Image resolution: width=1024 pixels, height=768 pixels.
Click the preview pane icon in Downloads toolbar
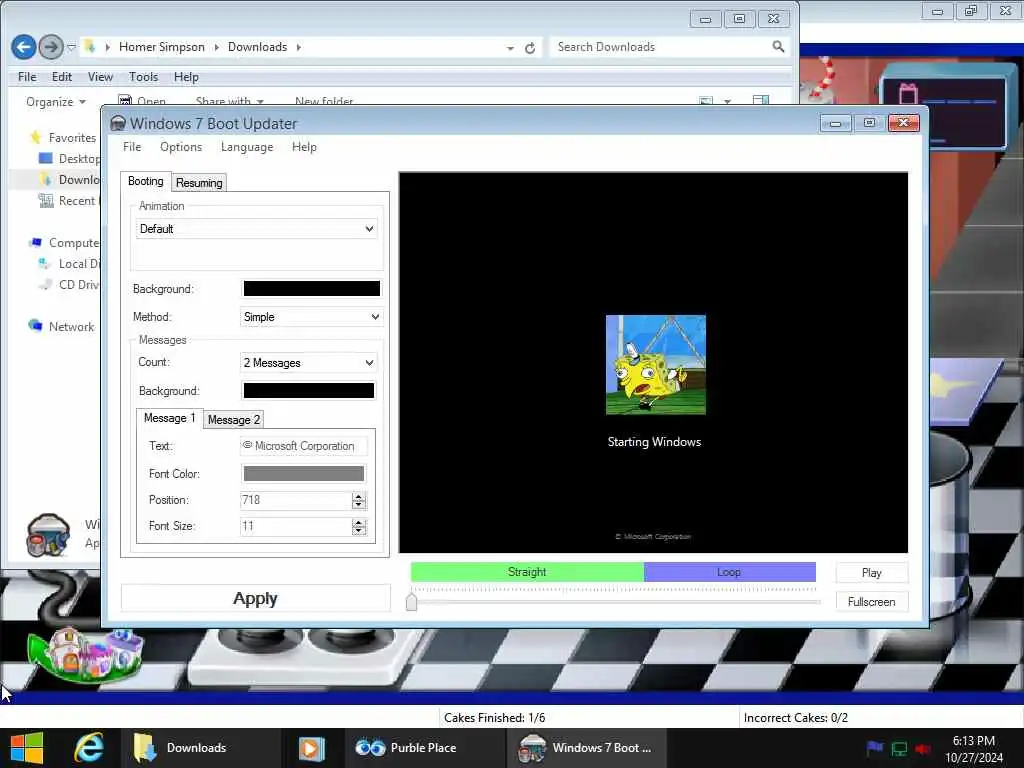click(761, 101)
